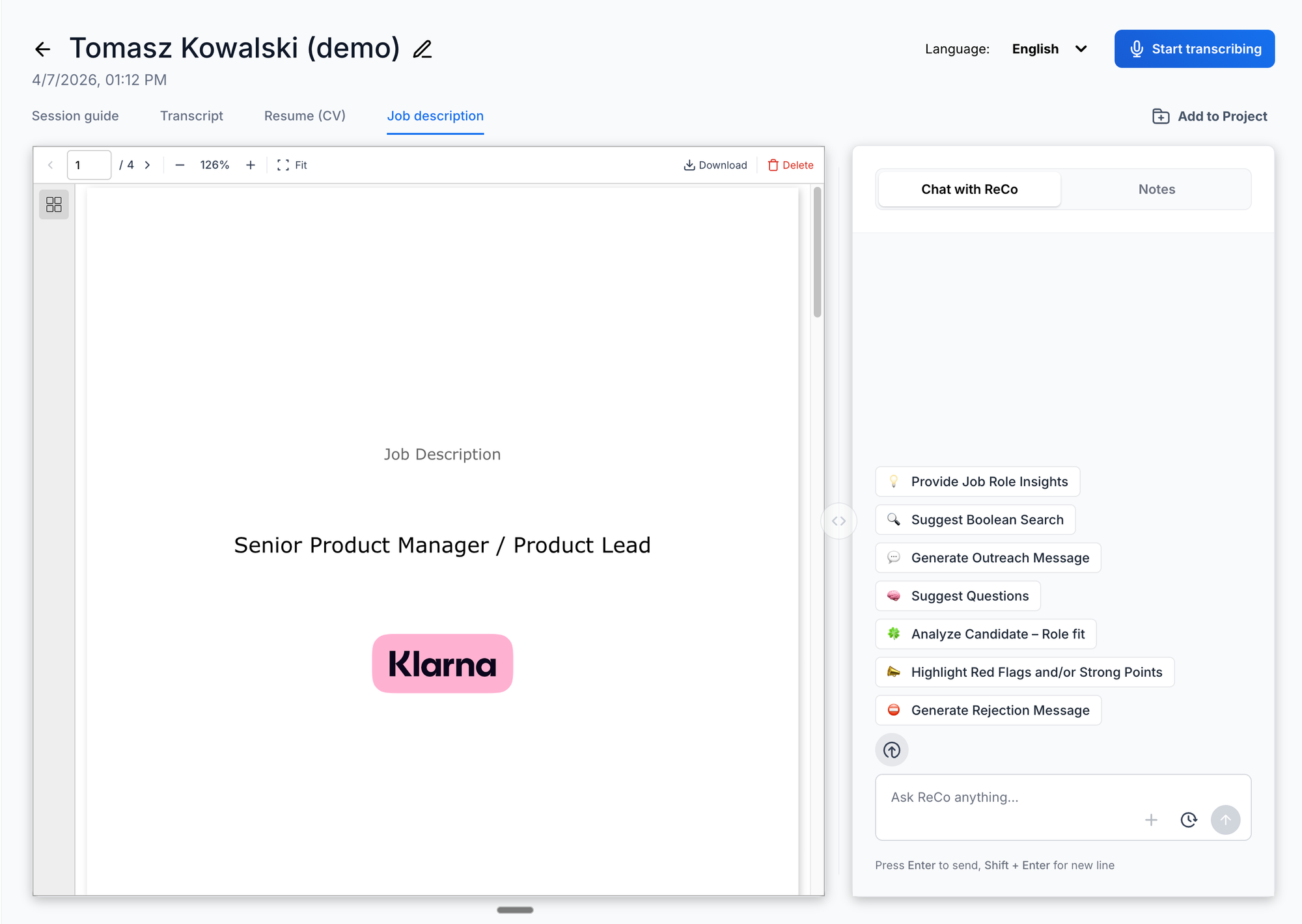1302x924 pixels.
Task: Switch to the Transcript tab
Action: point(191,116)
